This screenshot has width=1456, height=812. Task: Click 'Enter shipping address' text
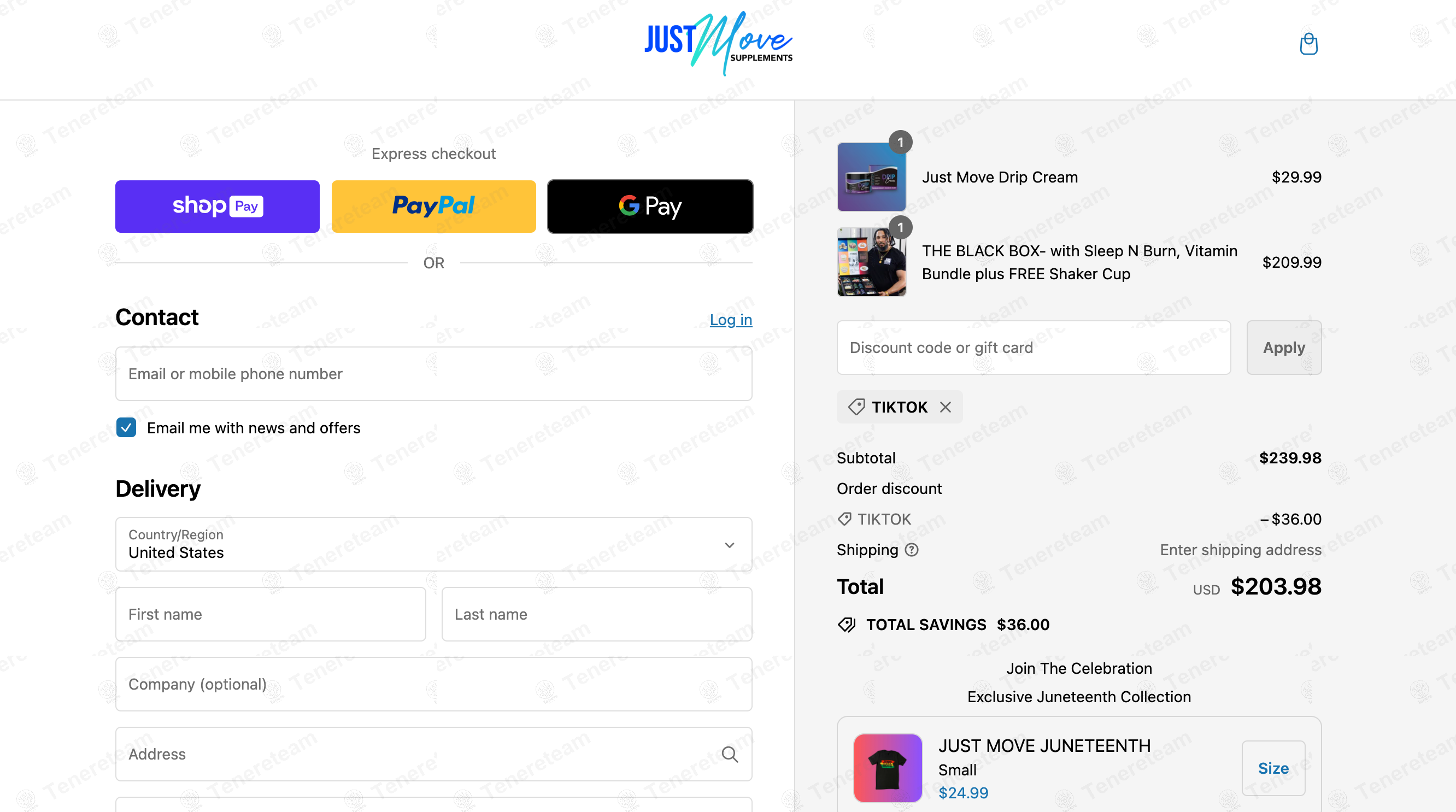(1241, 550)
